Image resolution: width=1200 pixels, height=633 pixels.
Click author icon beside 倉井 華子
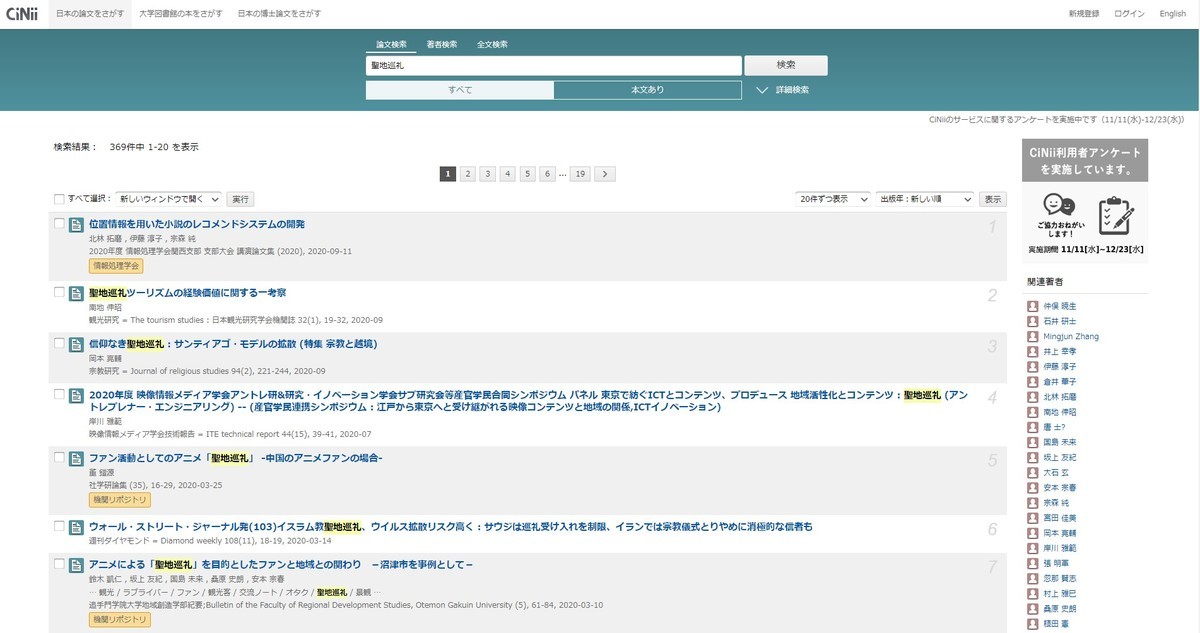(1033, 382)
